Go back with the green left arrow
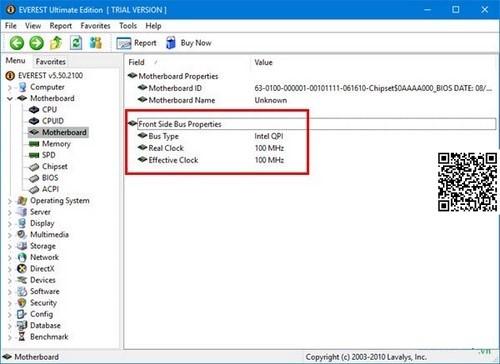 tap(17, 43)
